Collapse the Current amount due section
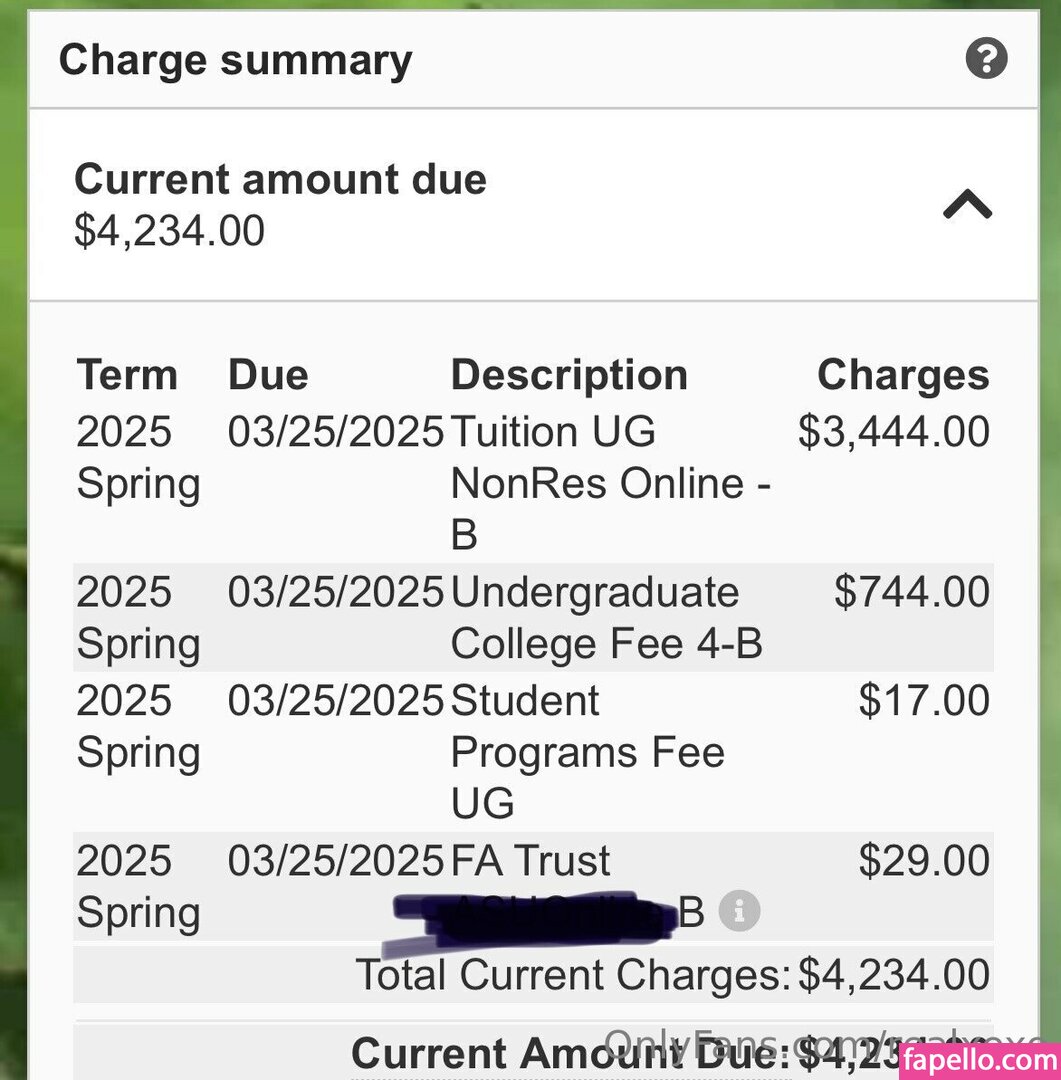1061x1080 pixels. (x=967, y=205)
